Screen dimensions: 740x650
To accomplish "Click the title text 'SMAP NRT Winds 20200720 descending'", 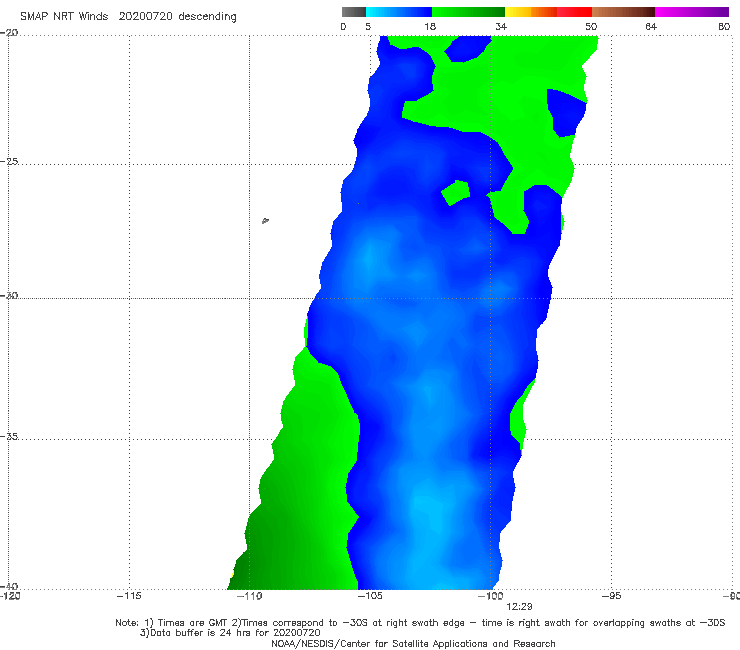I will [x=128, y=17].
